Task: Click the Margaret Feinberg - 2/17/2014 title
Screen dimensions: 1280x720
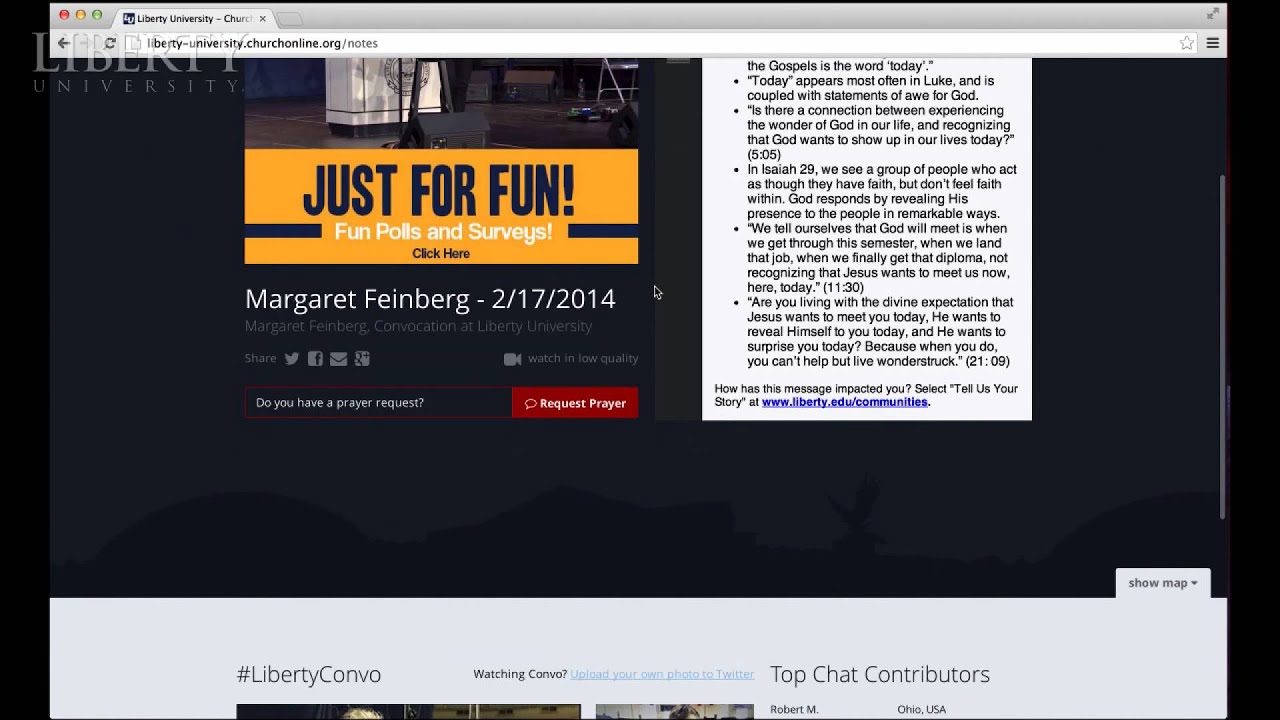Action: click(x=430, y=299)
